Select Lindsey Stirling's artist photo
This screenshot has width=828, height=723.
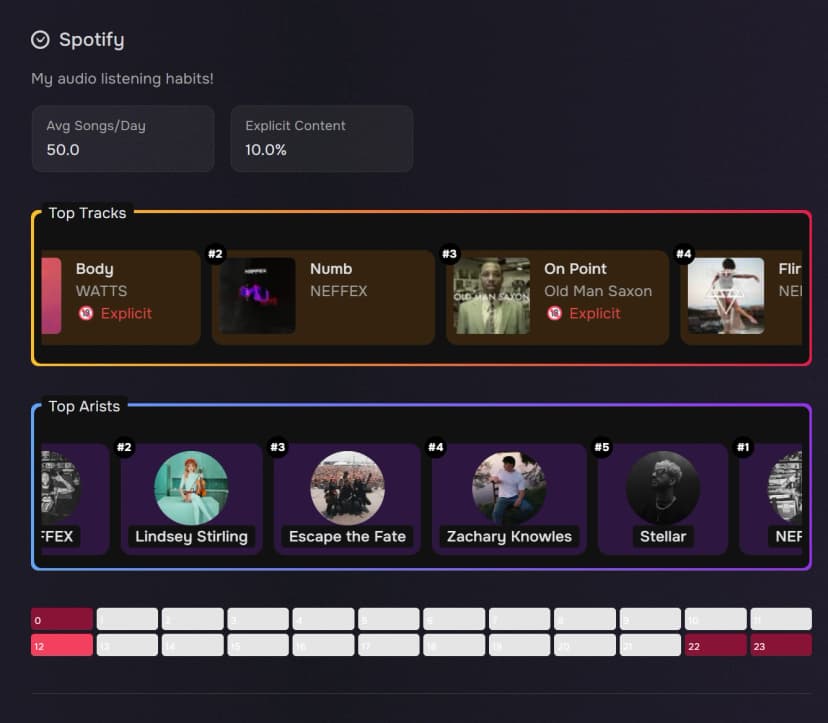pyautogui.click(x=191, y=488)
